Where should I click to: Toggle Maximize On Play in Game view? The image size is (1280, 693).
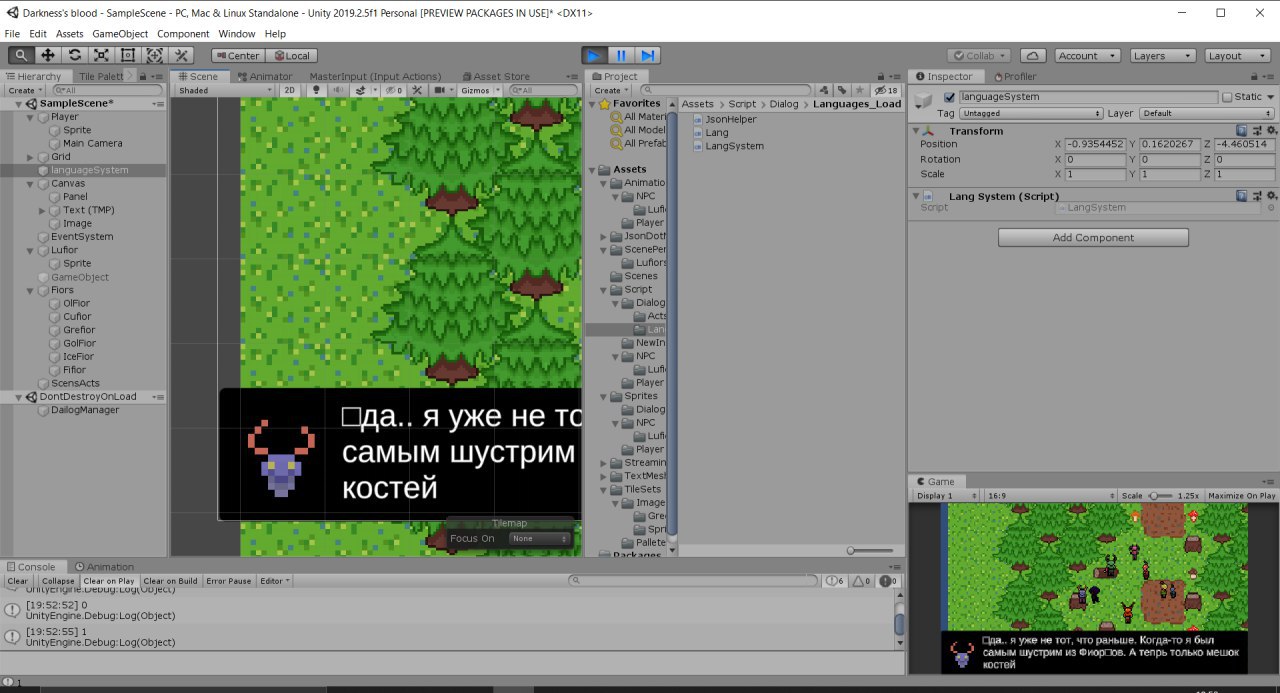coord(1241,496)
